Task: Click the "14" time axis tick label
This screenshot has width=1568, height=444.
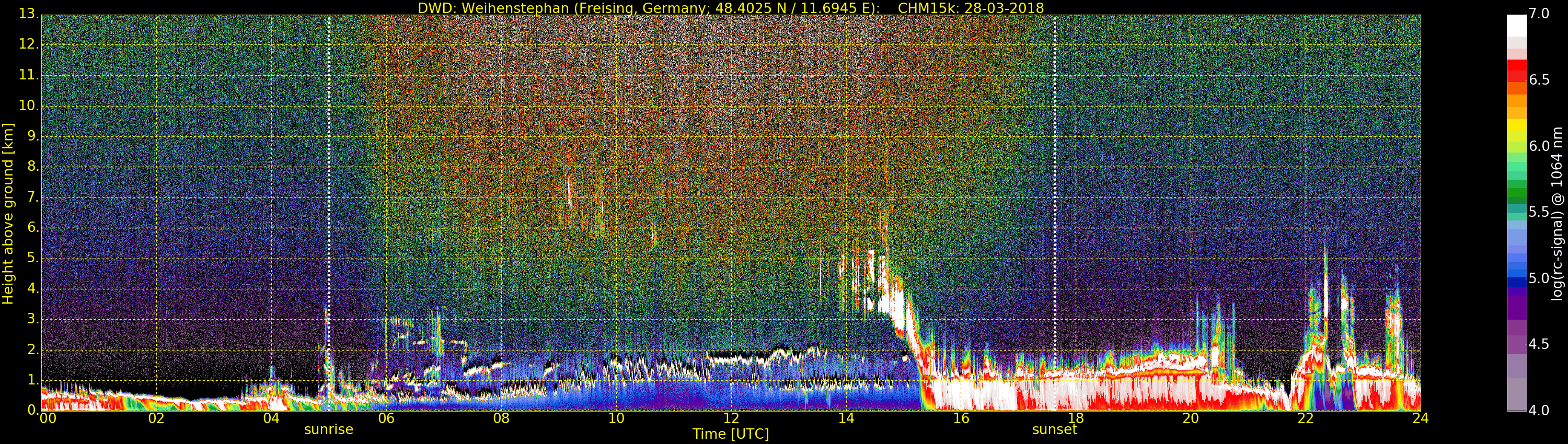Action: click(846, 418)
